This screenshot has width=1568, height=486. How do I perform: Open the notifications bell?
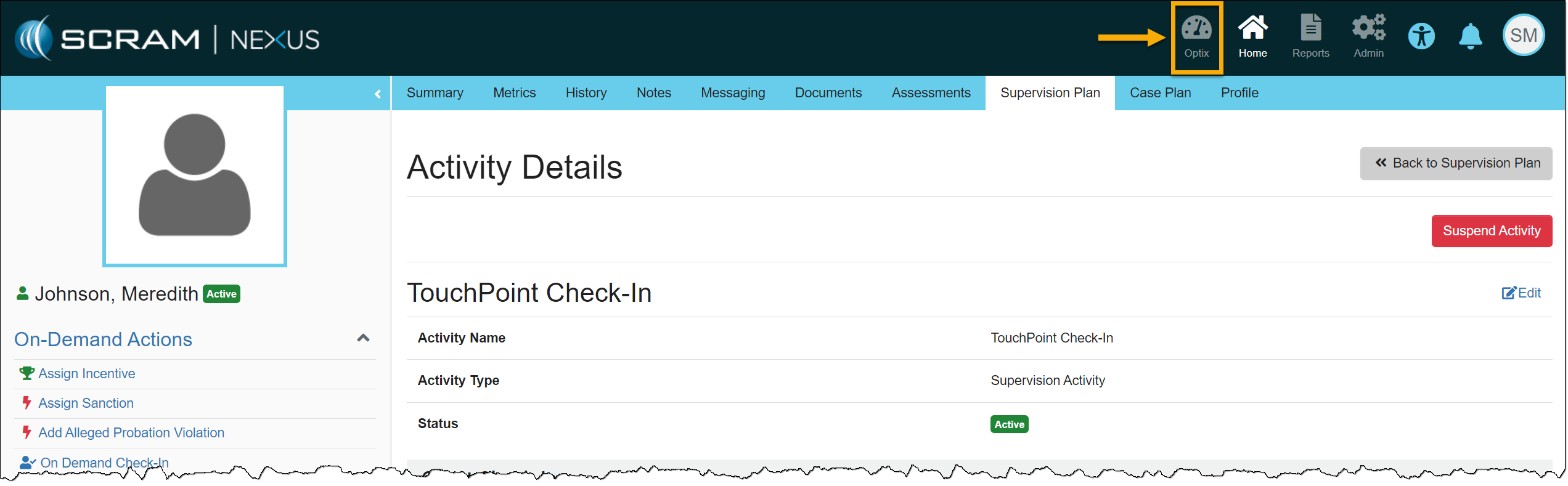(x=1470, y=36)
